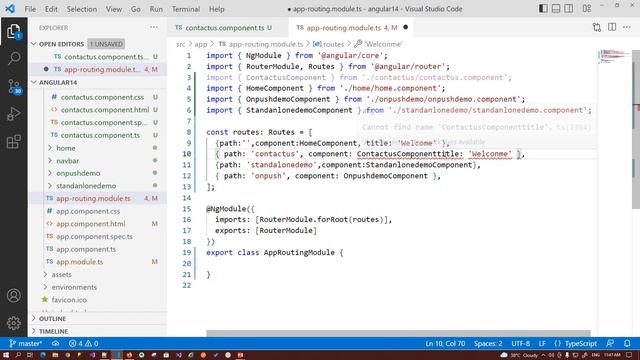The image size is (640, 360).
Task: Click the editor minimap
Action: 613,57
